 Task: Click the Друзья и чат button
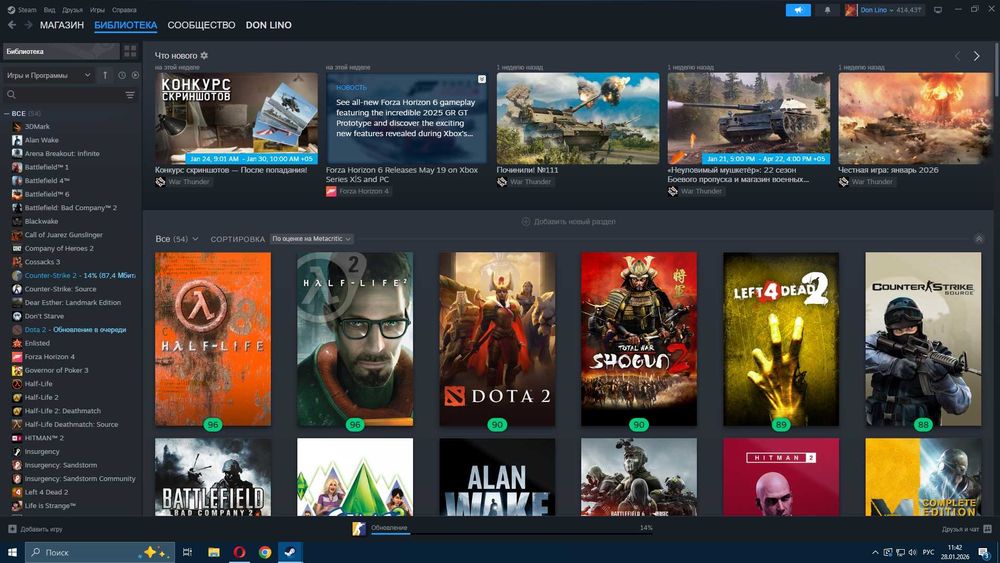pyautogui.click(x=966, y=529)
